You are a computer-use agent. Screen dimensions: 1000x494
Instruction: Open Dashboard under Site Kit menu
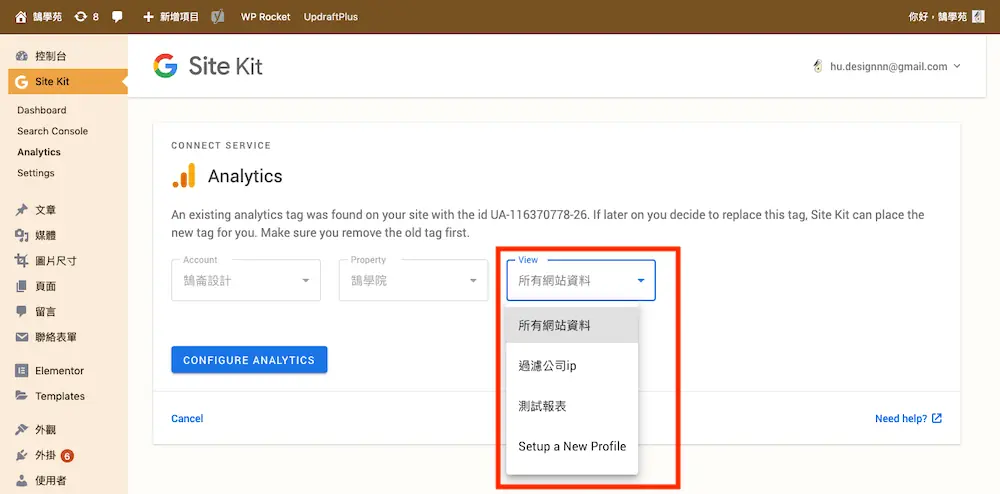[x=41, y=110]
